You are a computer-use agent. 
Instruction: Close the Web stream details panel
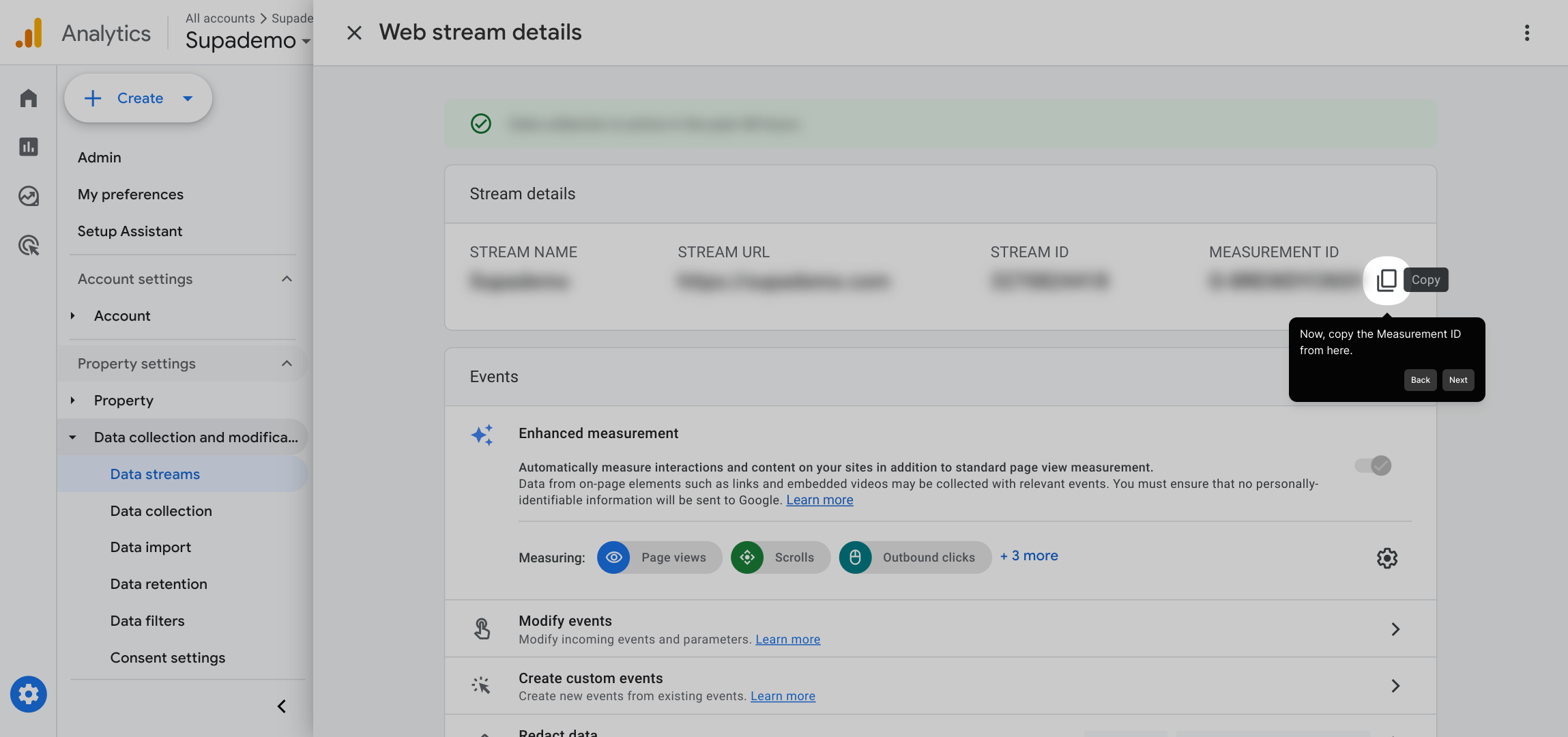(353, 33)
